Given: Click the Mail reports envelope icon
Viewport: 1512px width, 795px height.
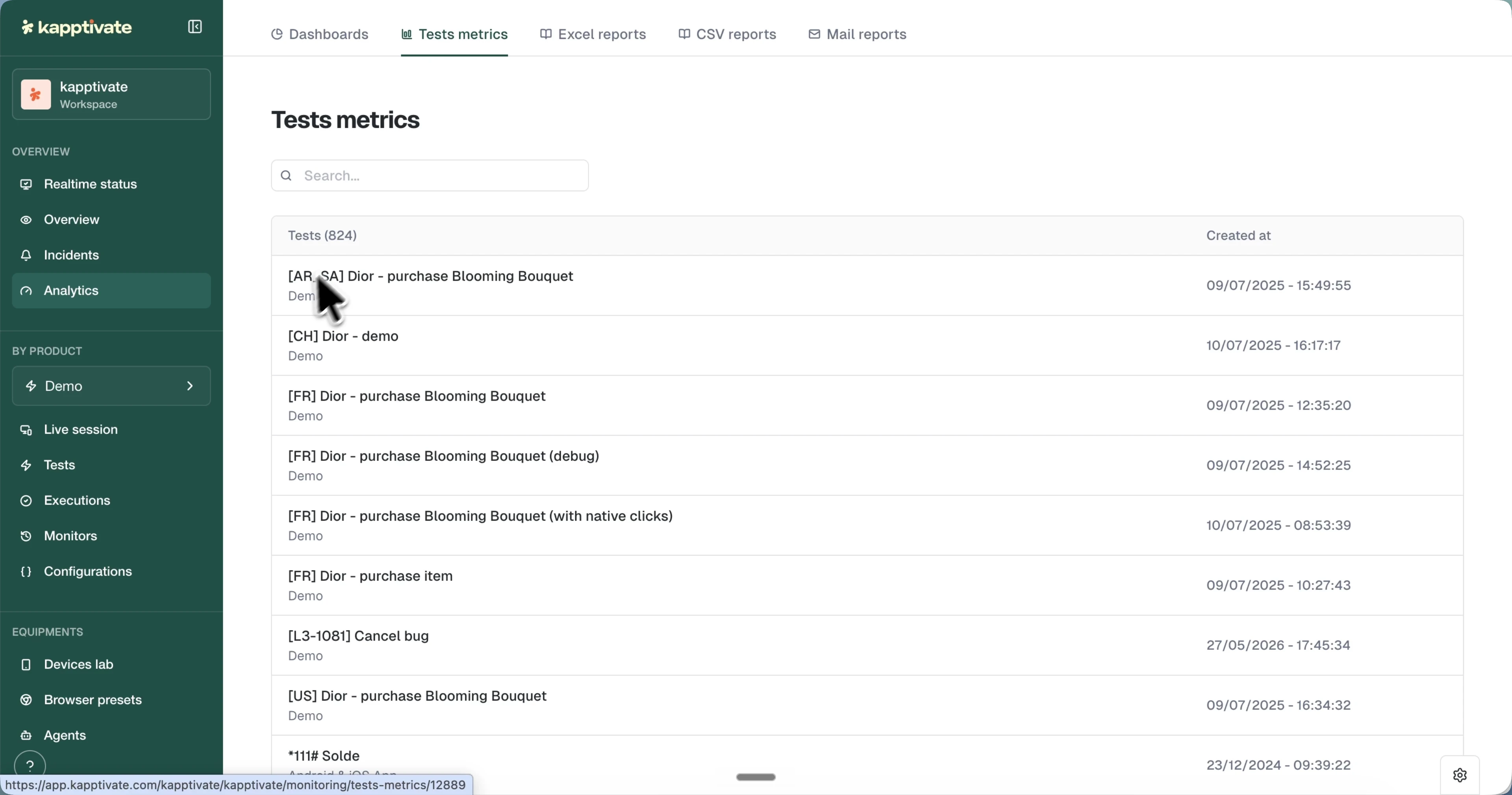Looking at the screenshot, I should click(814, 34).
